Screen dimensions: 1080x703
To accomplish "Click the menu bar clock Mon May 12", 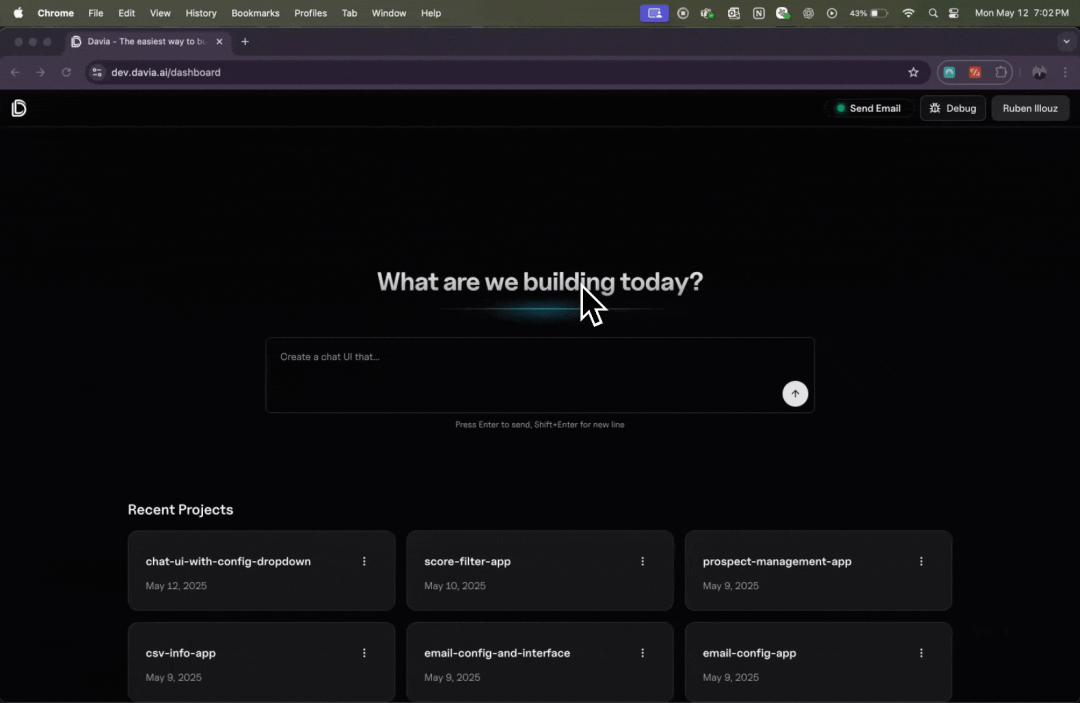I will coord(1021,13).
